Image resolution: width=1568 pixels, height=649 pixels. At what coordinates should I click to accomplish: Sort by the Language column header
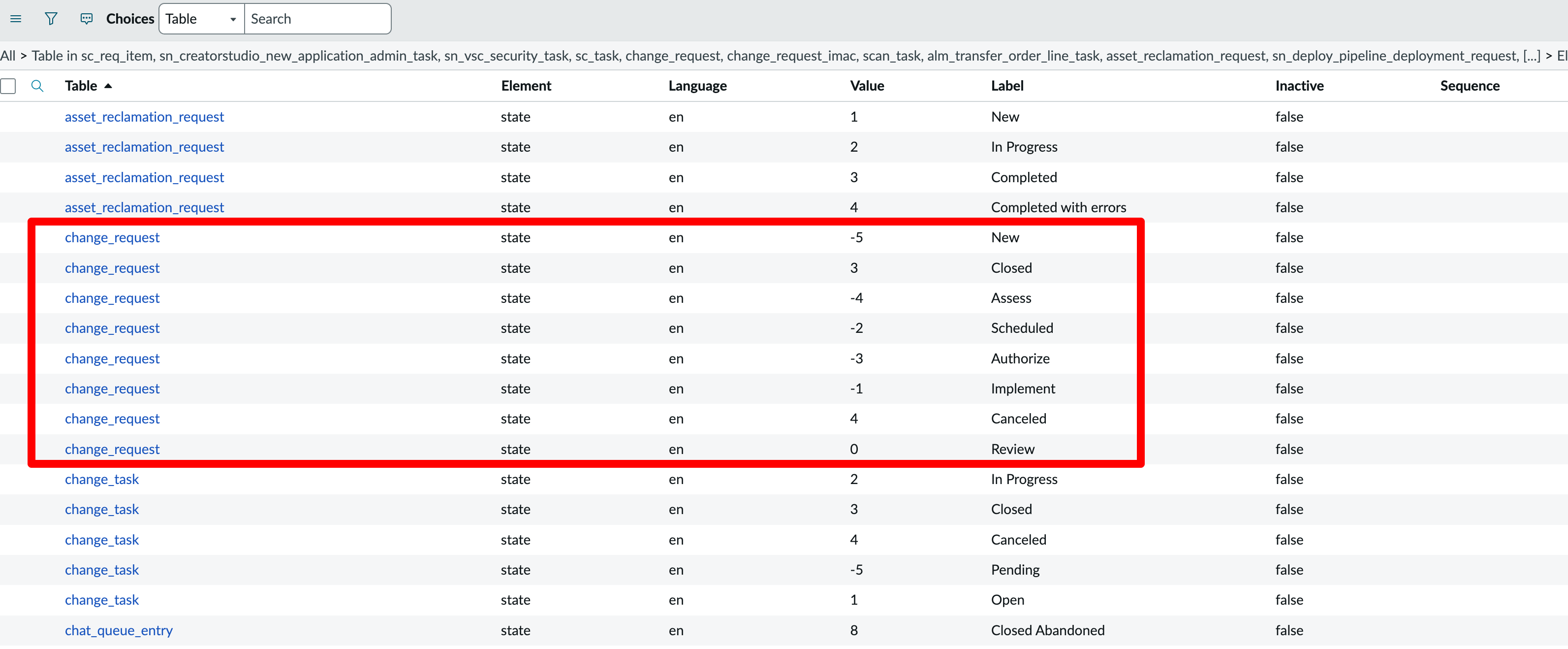(697, 86)
